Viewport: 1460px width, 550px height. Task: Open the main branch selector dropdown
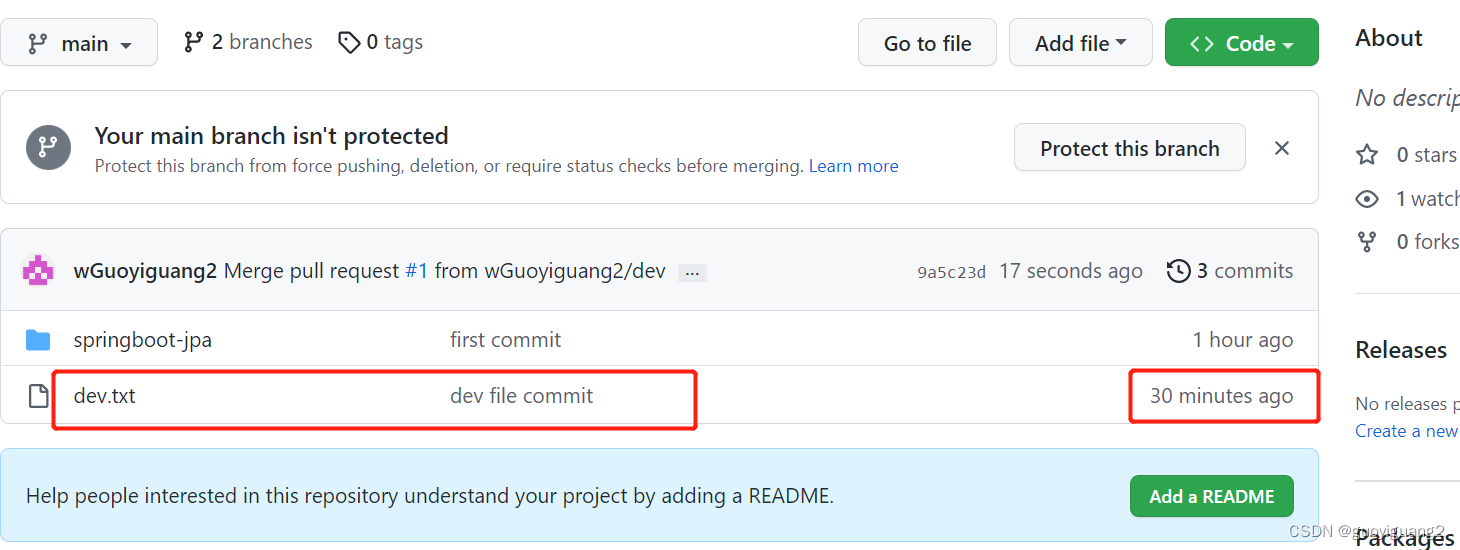[79, 43]
